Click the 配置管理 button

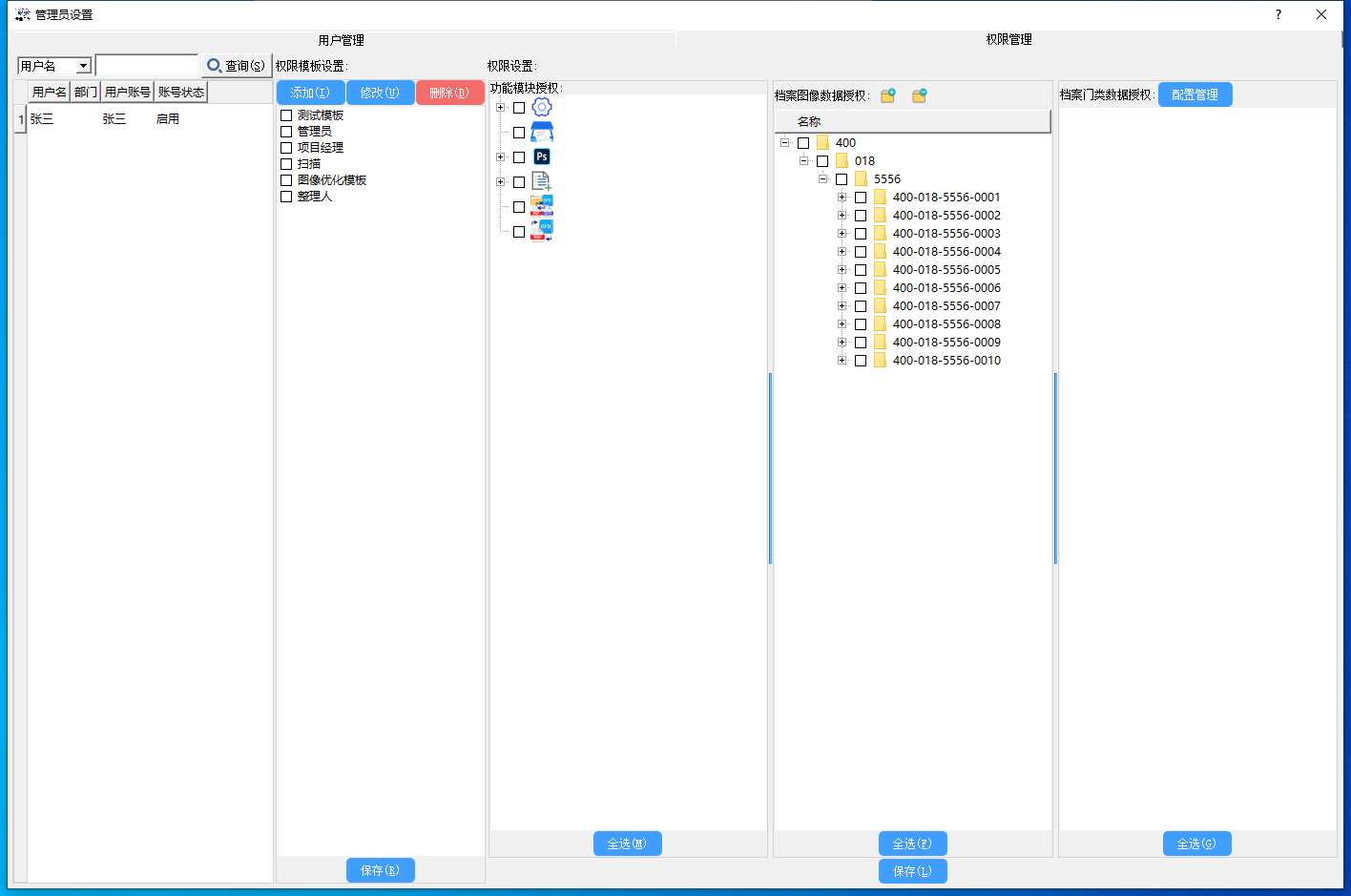point(1195,94)
